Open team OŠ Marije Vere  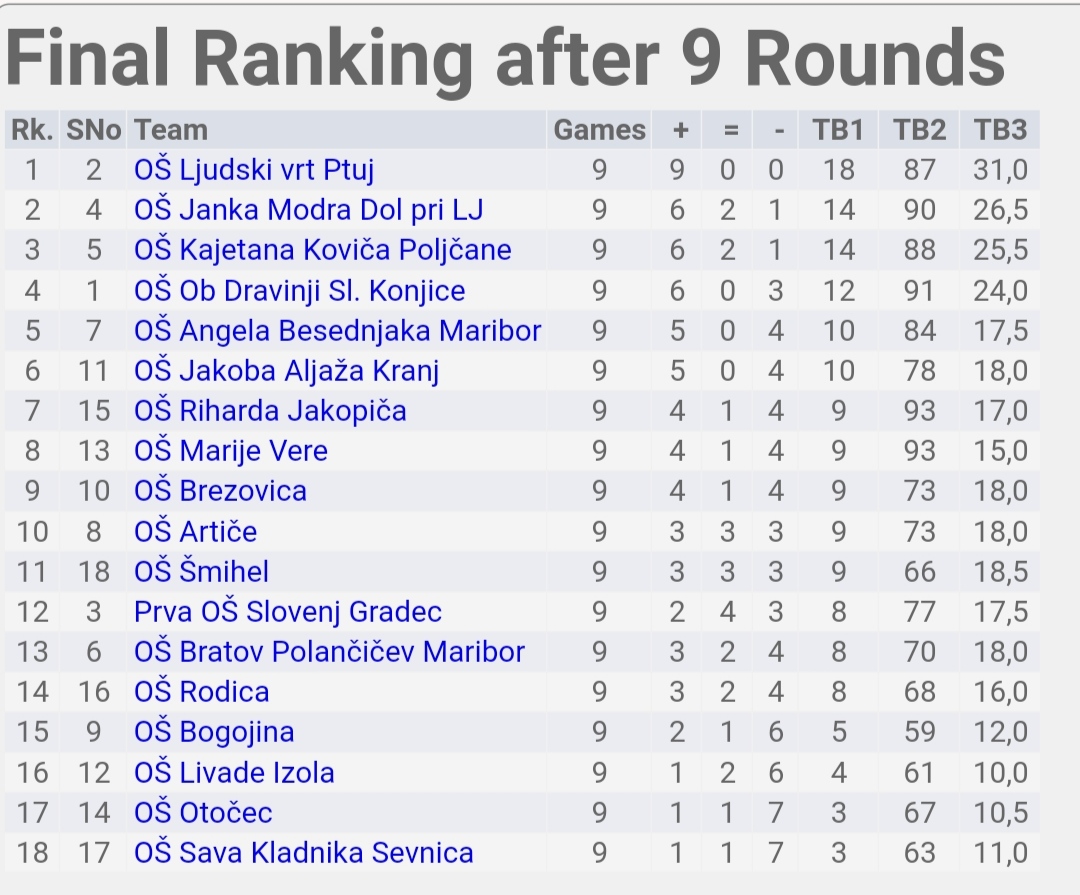tap(231, 451)
